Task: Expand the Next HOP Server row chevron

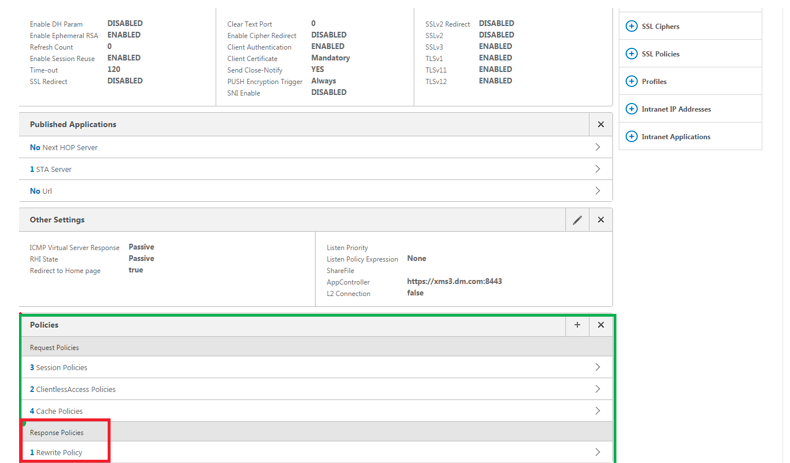Action: (x=598, y=147)
